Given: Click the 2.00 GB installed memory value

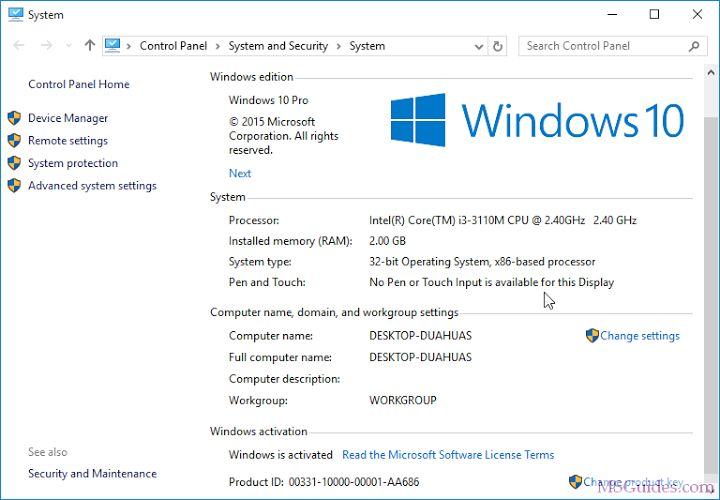Looking at the screenshot, I should (x=388, y=241).
